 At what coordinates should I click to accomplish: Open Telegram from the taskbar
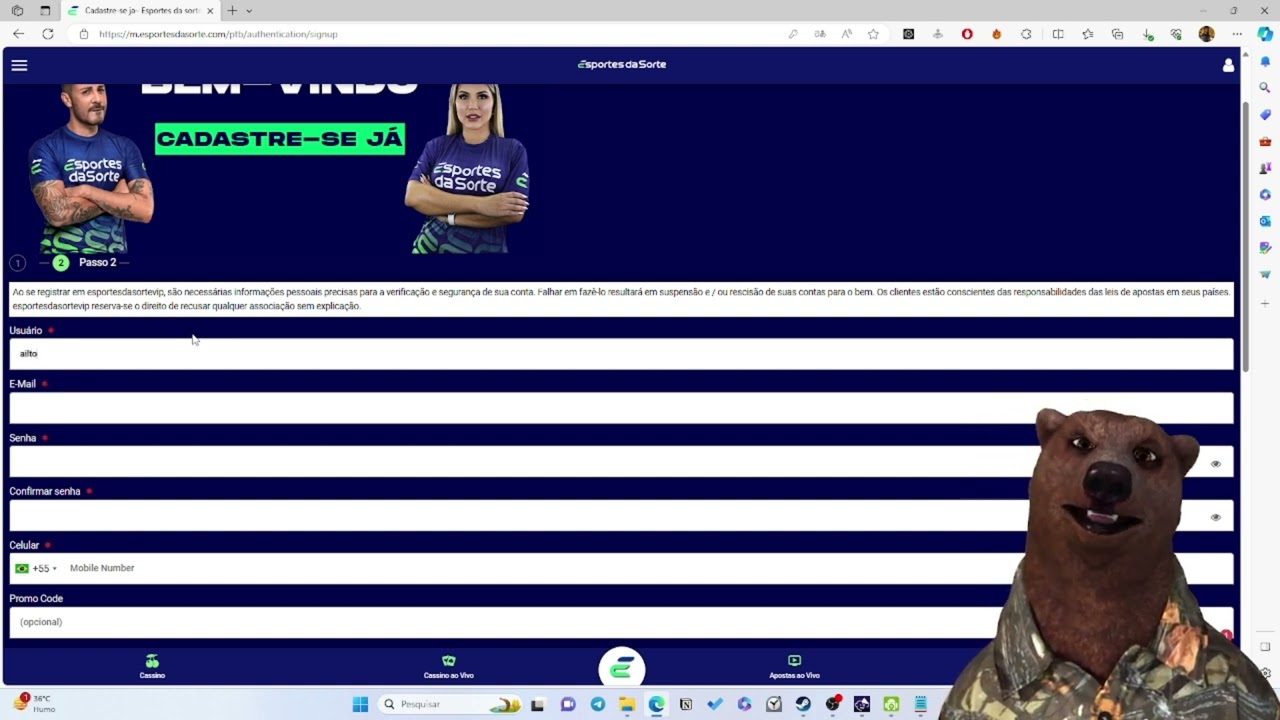(x=597, y=704)
